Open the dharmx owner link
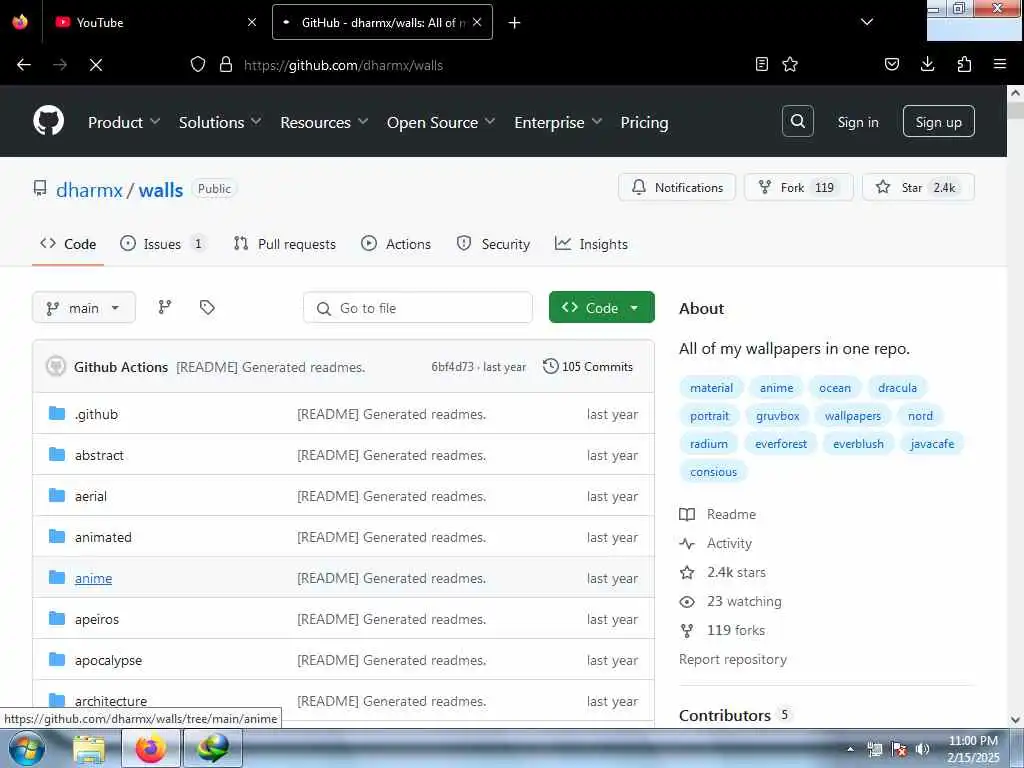 click(89, 189)
